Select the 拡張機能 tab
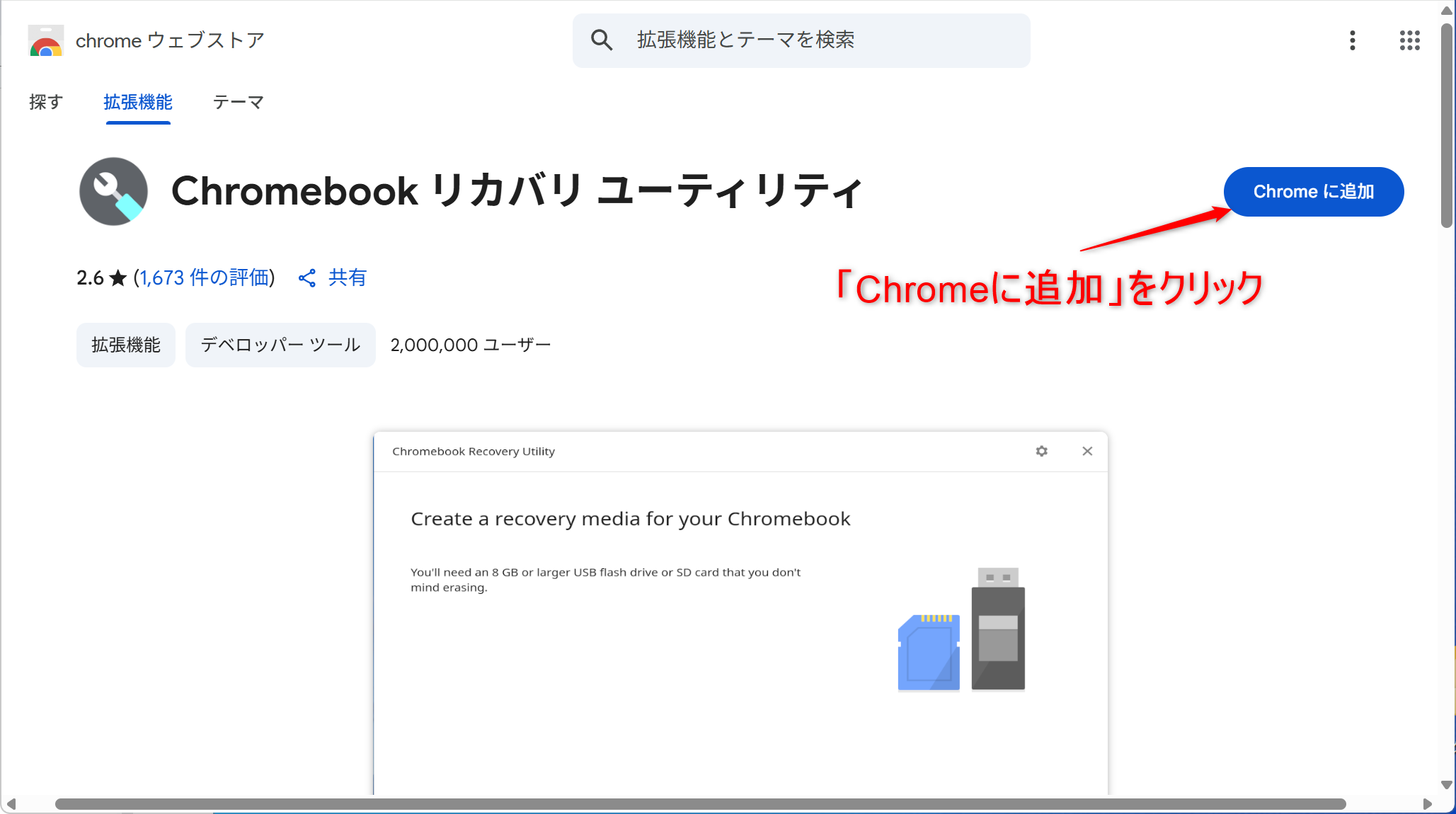The image size is (1456, 814). [x=138, y=102]
